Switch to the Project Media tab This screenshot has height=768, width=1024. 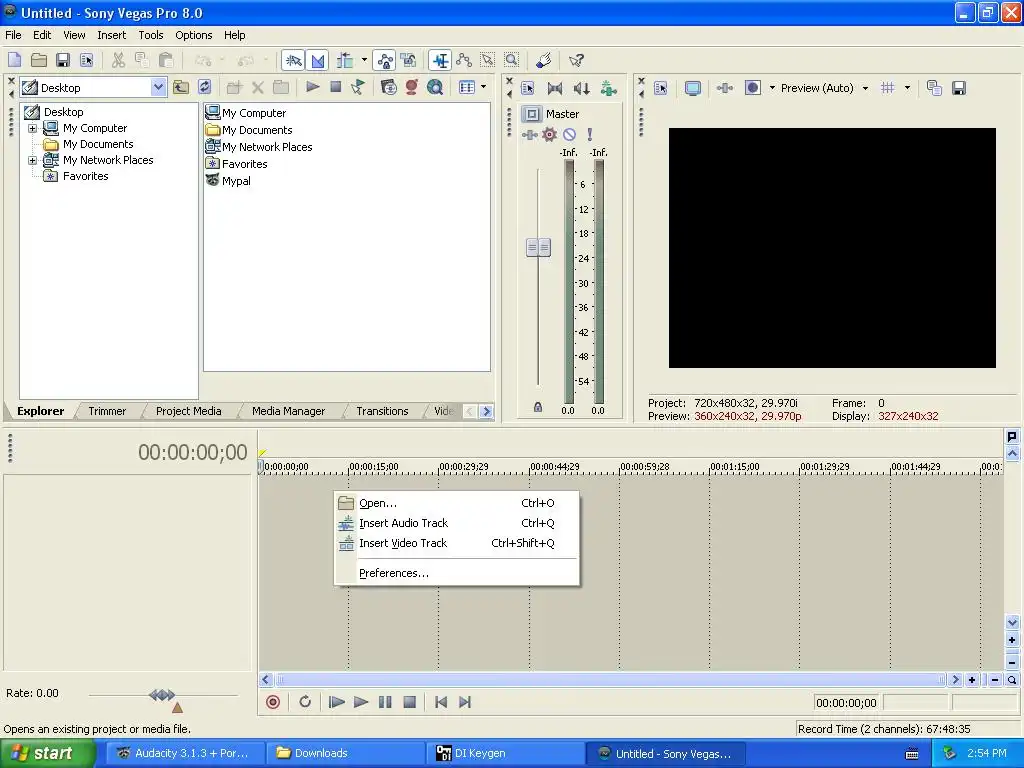189,411
